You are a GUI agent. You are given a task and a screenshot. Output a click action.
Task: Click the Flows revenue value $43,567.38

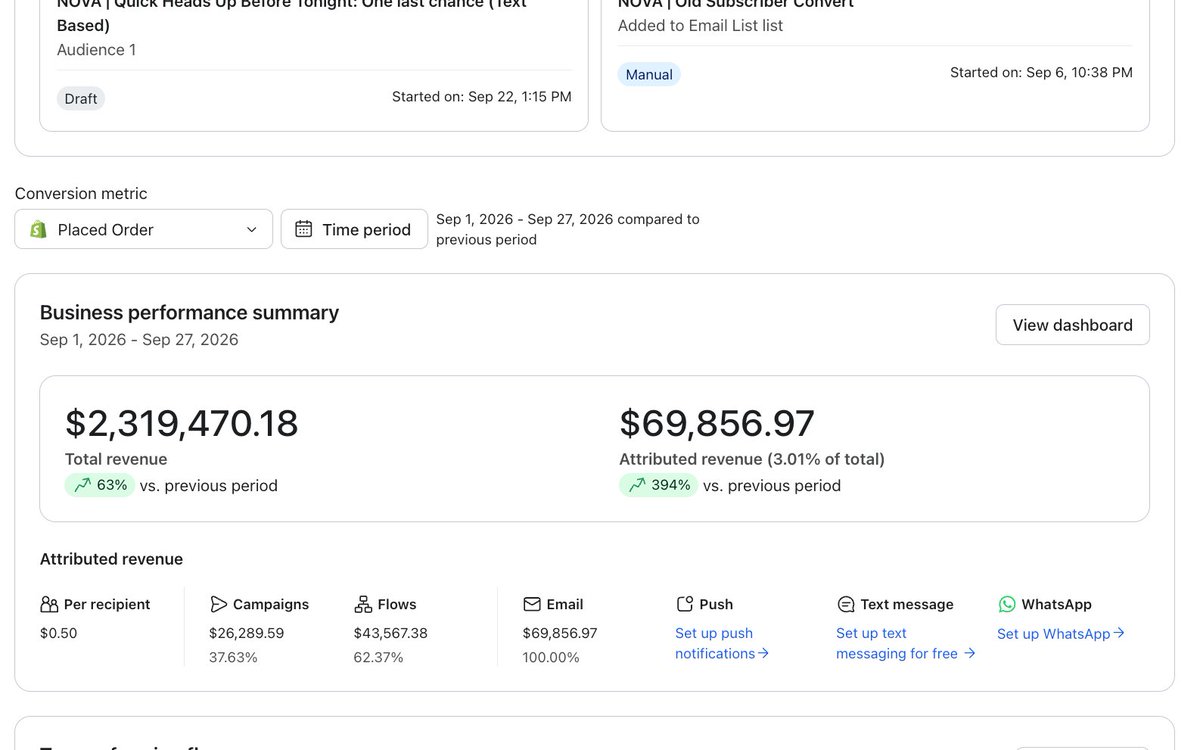coord(391,633)
